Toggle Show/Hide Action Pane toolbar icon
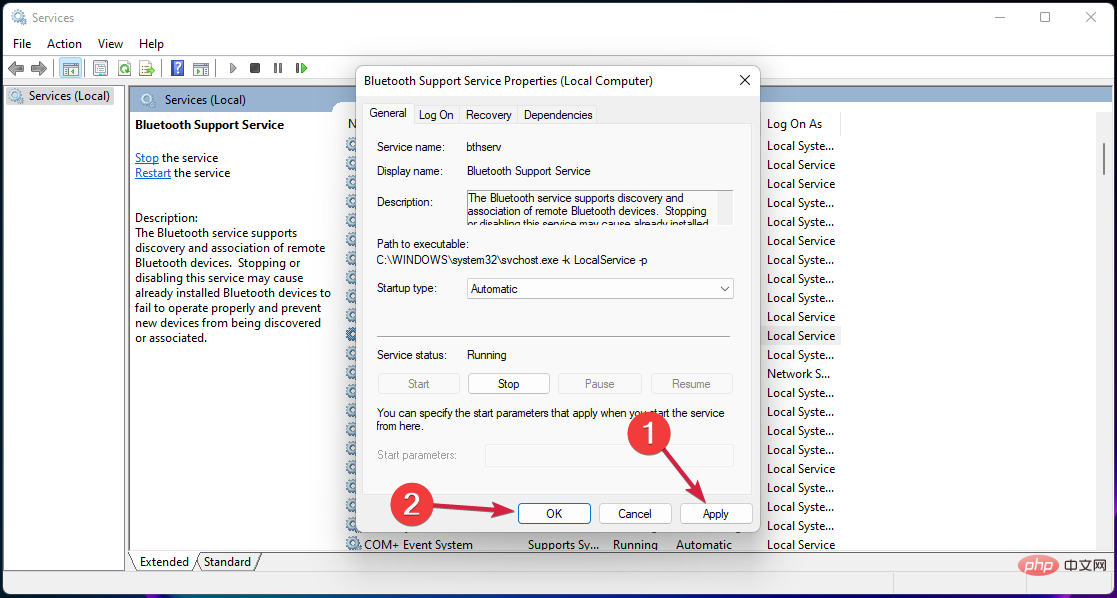 click(x=201, y=68)
